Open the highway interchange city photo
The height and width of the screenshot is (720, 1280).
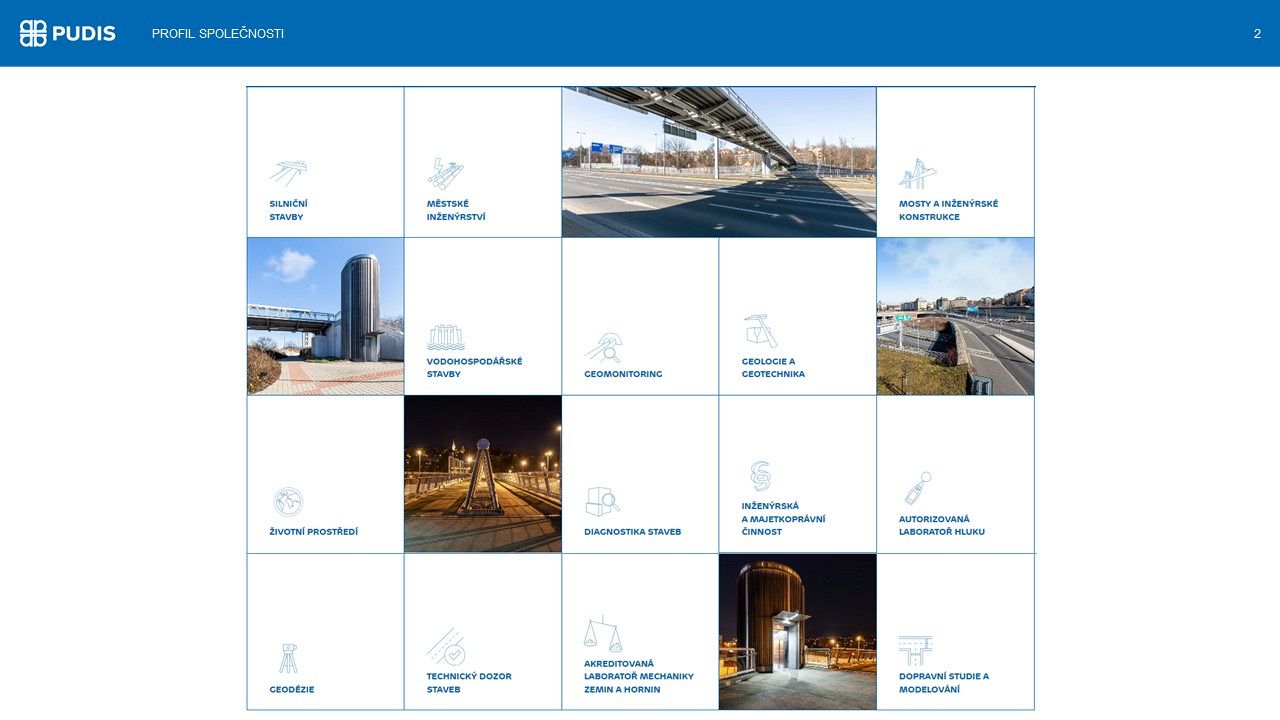point(955,316)
